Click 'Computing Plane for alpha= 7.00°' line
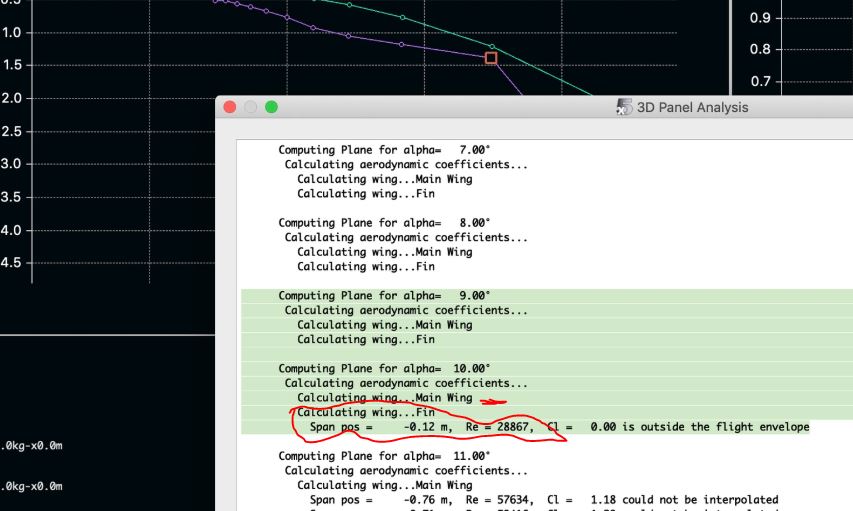 tap(384, 150)
